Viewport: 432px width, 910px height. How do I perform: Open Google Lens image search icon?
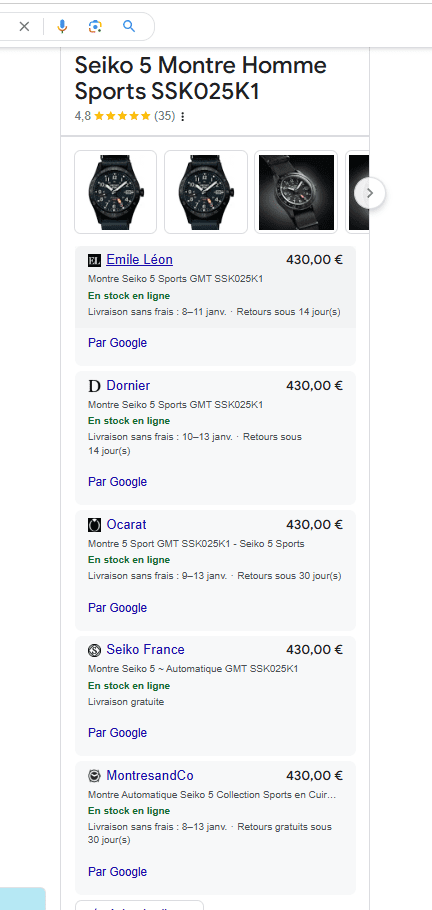click(x=95, y=26)
